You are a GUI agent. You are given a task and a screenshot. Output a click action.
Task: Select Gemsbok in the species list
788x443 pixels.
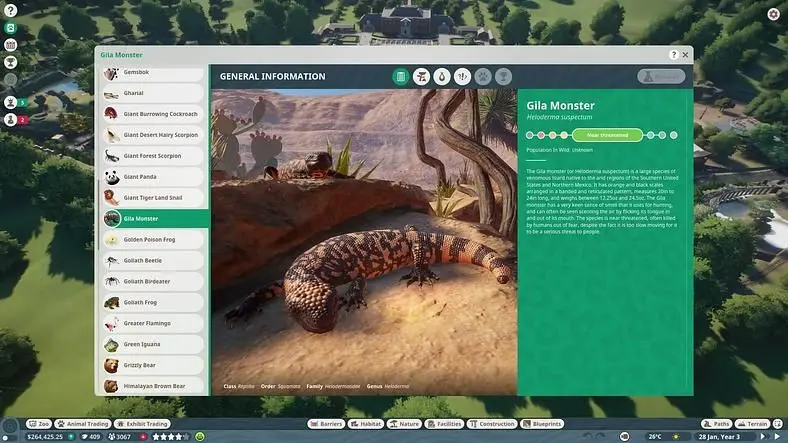click(153, 73)
